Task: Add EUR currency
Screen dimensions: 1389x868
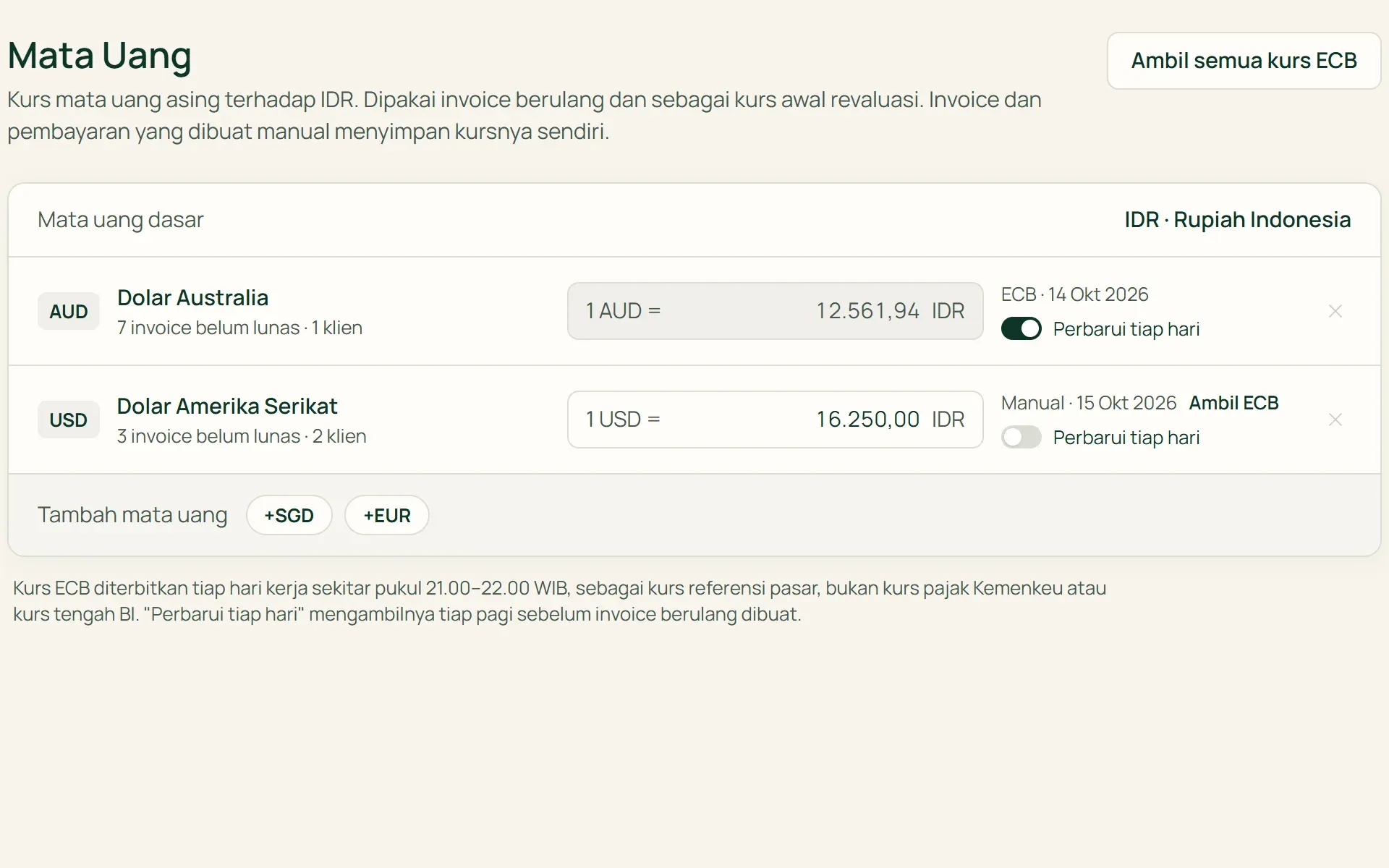Action: tap(386, 515)
